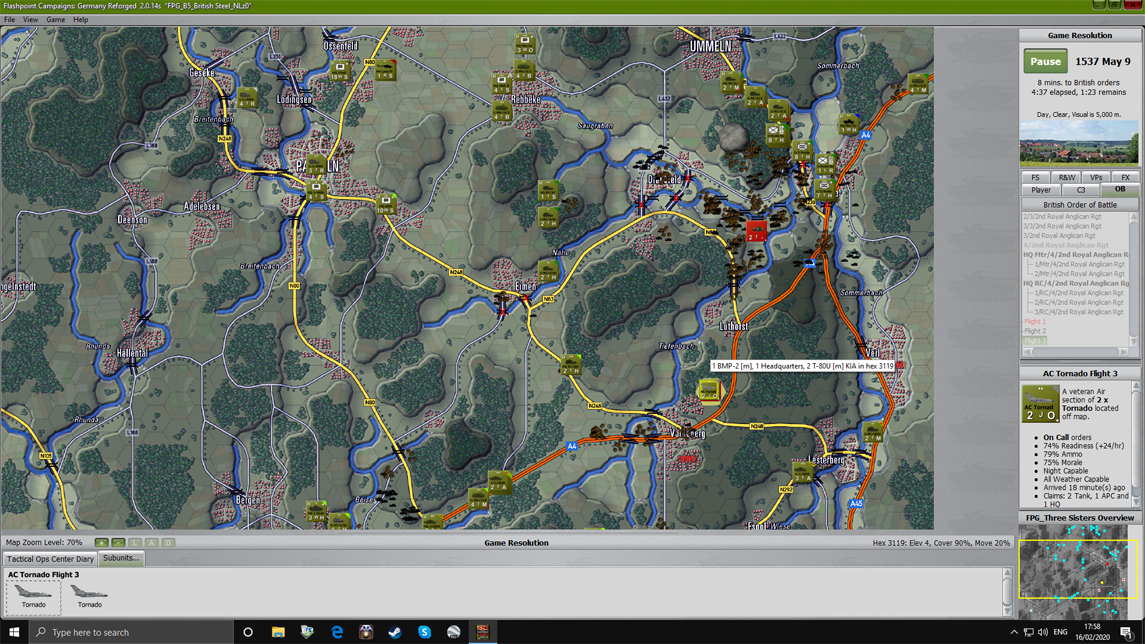
Task: Toggle the L map display button
Action: pyautogui.click(x=135, y=543)
